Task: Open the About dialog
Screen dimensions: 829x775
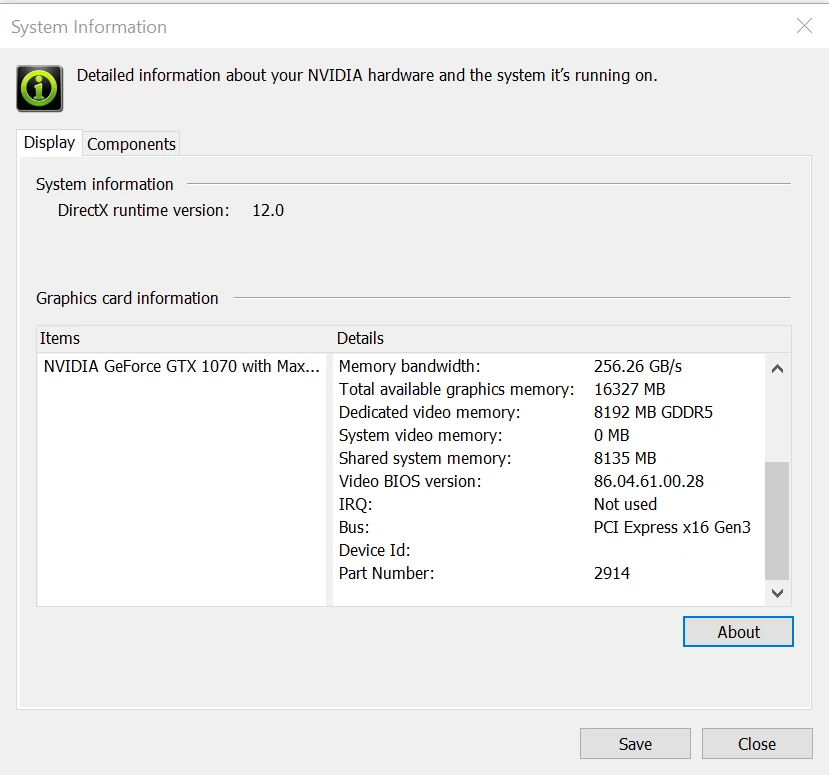Action: click(x=738, y=631)
